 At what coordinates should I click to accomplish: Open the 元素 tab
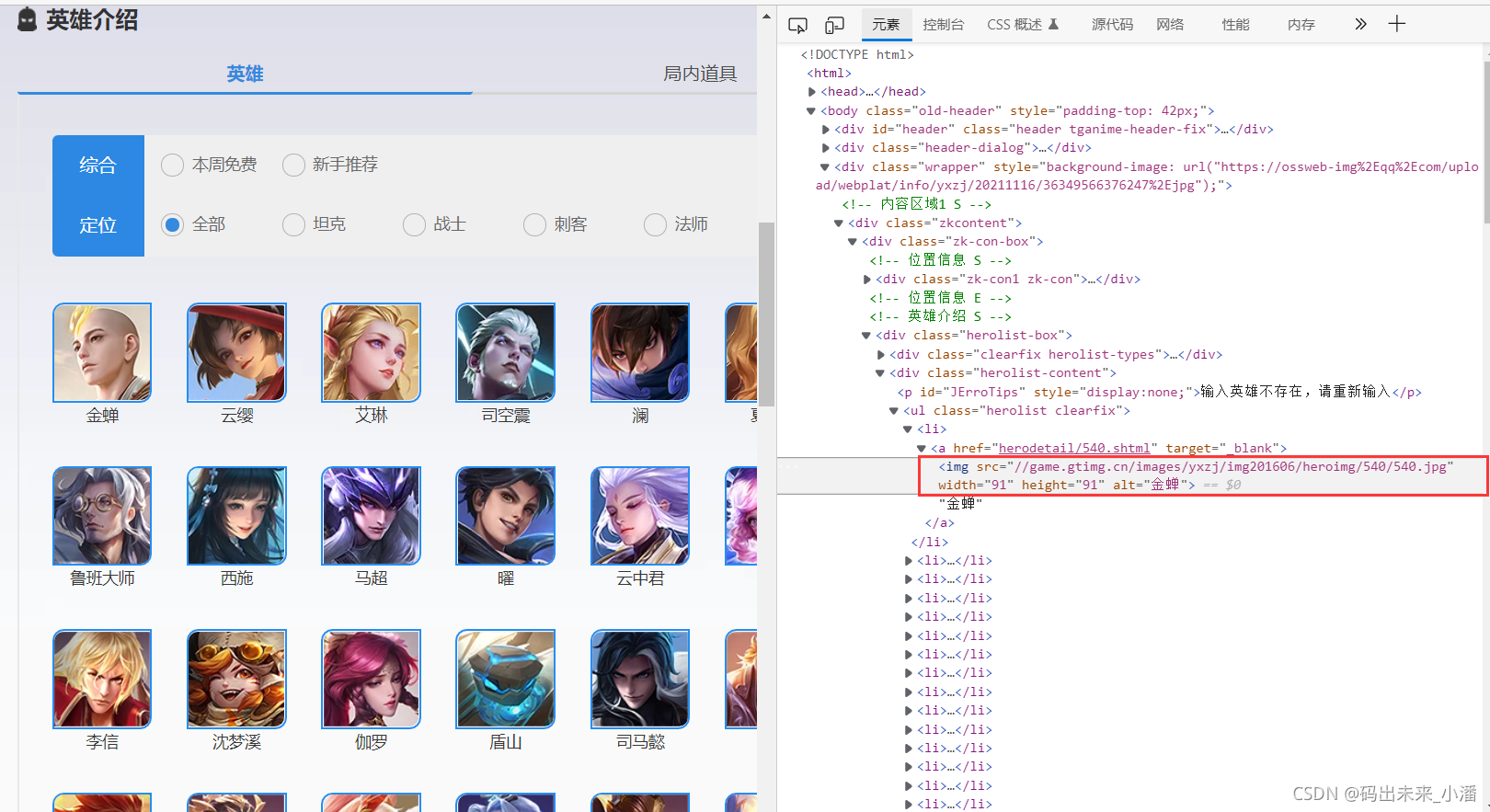pos(886,25)
